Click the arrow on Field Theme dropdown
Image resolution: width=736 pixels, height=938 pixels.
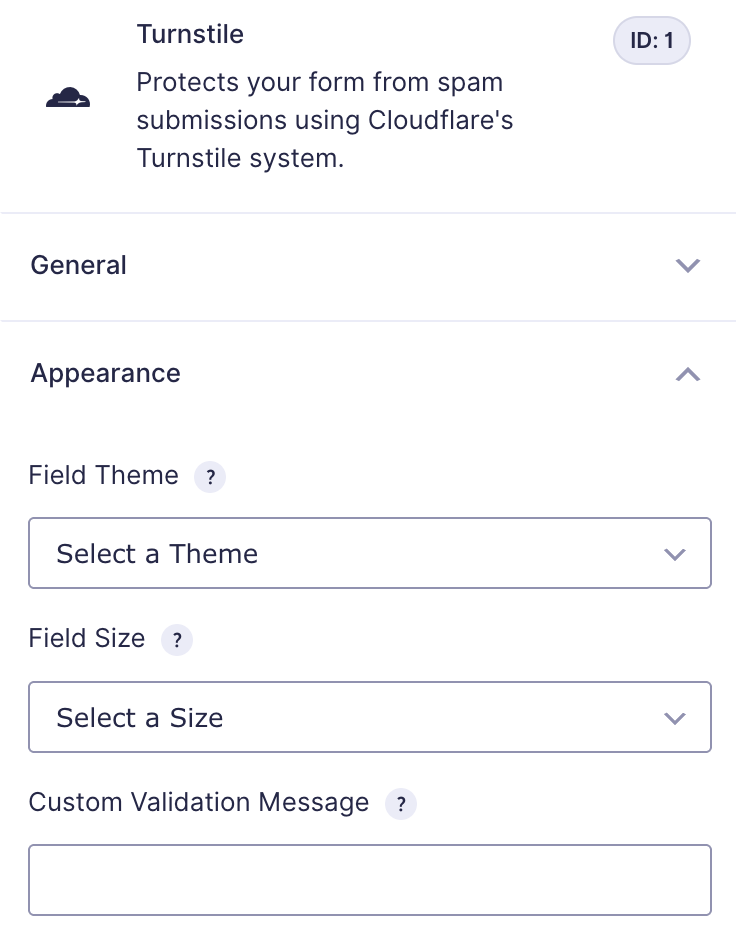pyautogui.click(x=675, y=554)
